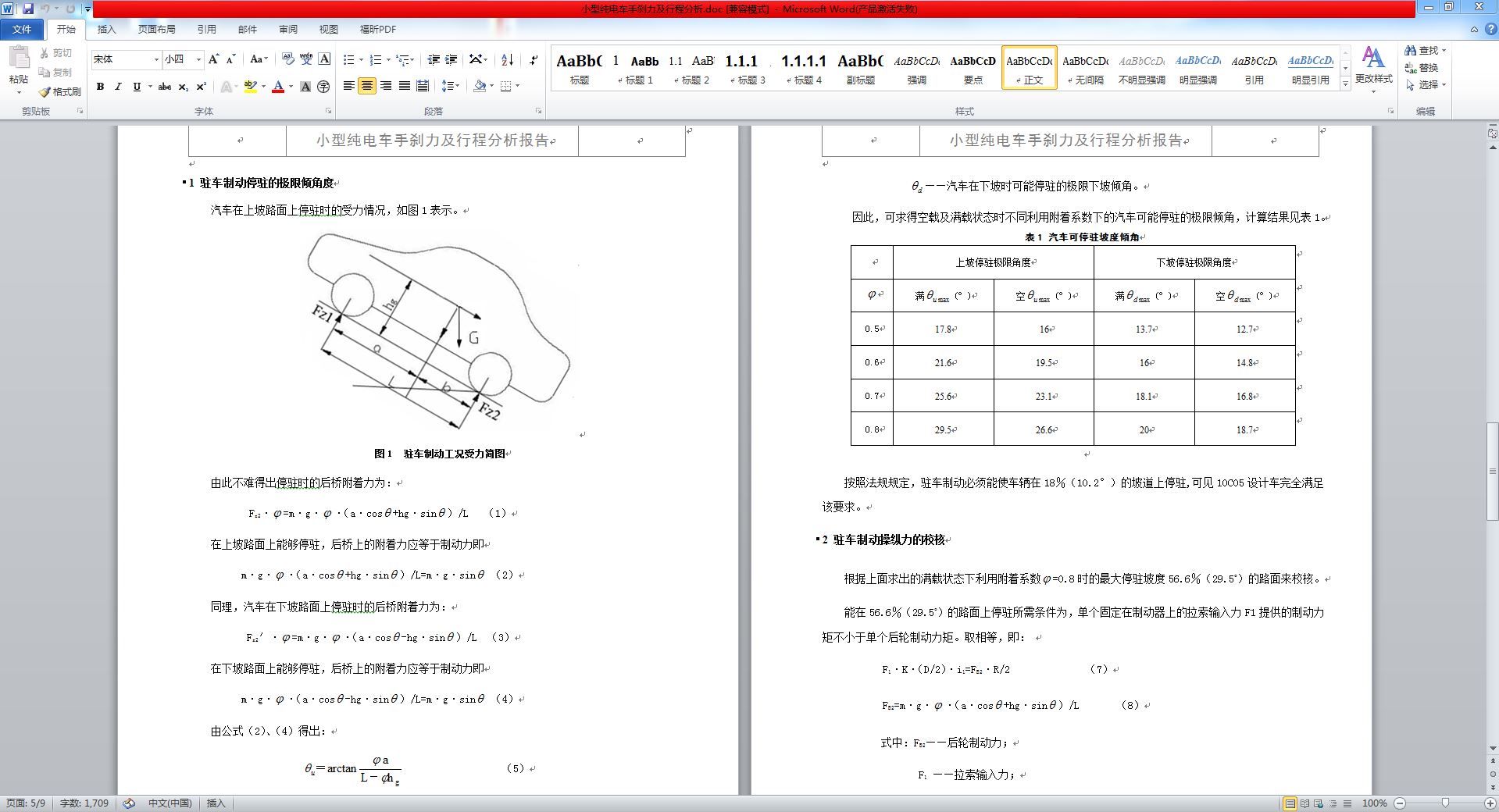
Task: Apply strikethrough formatting
Action: 165,87
